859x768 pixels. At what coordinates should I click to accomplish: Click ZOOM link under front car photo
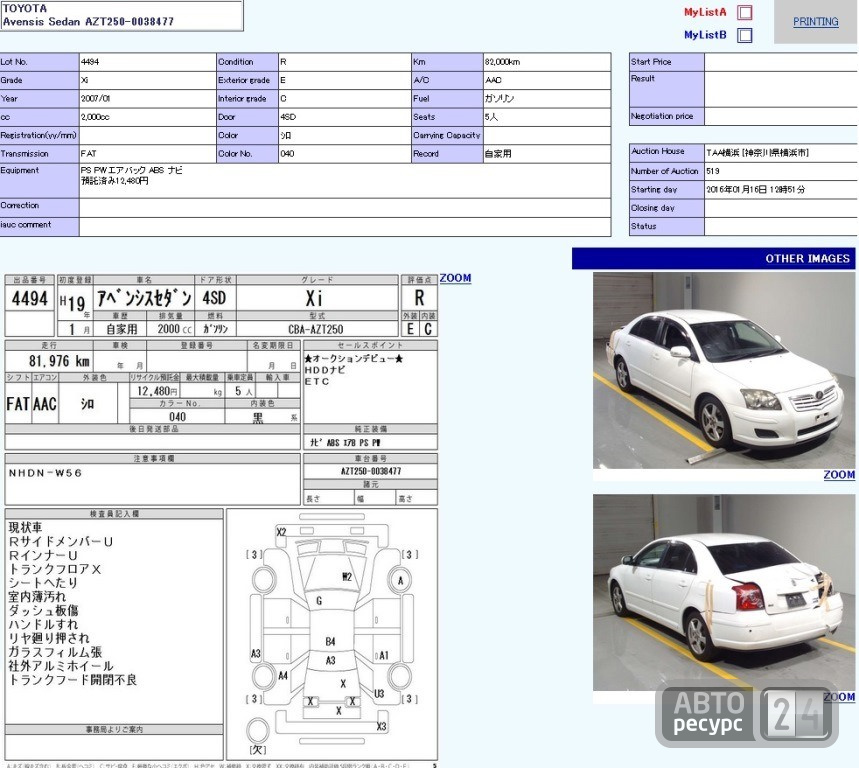(839, 475)
